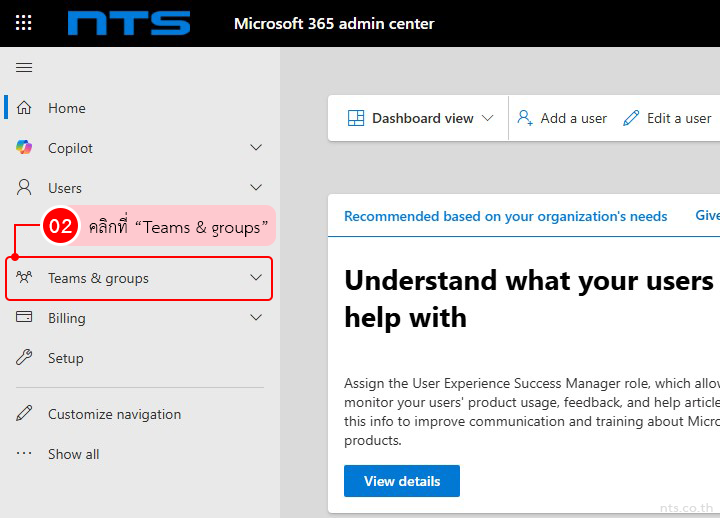Collapse the navigation hamburger menu
The height and width of the screenshot is (518, 720).
(x=24, y=67)
